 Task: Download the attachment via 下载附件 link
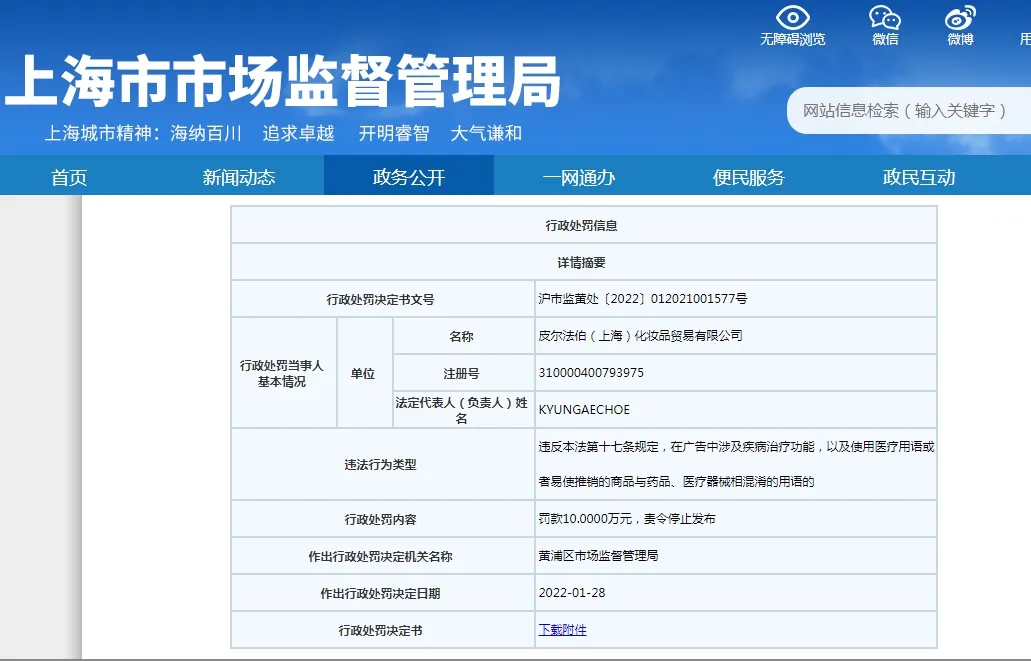562,629
